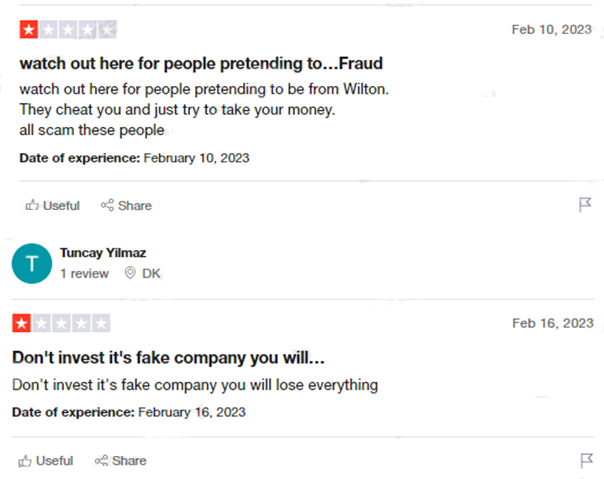Click the share icon on the Feb 16 review
Screen dimensions: 604x479
(101, 460)
